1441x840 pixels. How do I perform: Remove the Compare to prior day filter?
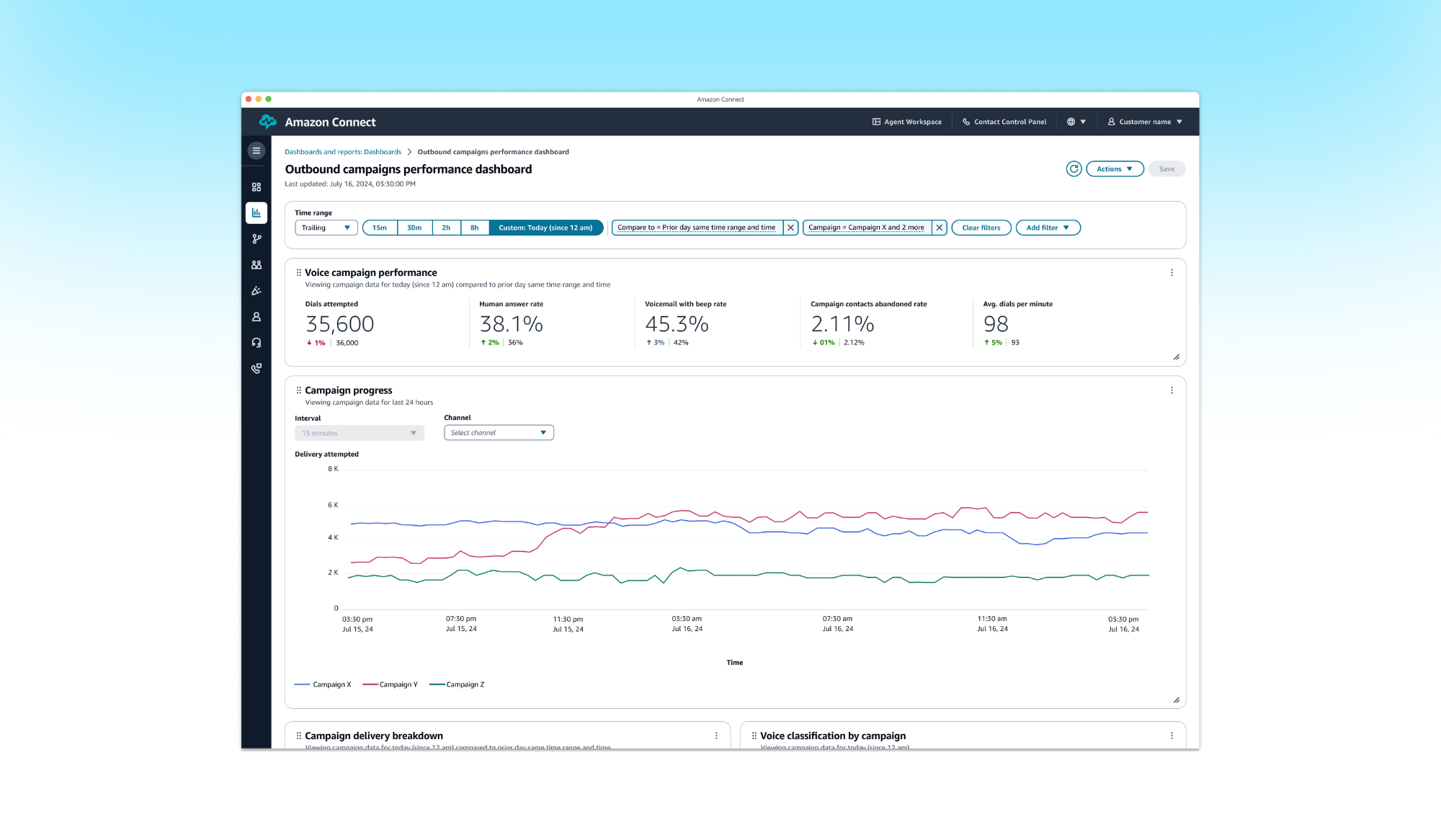pos(790,227)
